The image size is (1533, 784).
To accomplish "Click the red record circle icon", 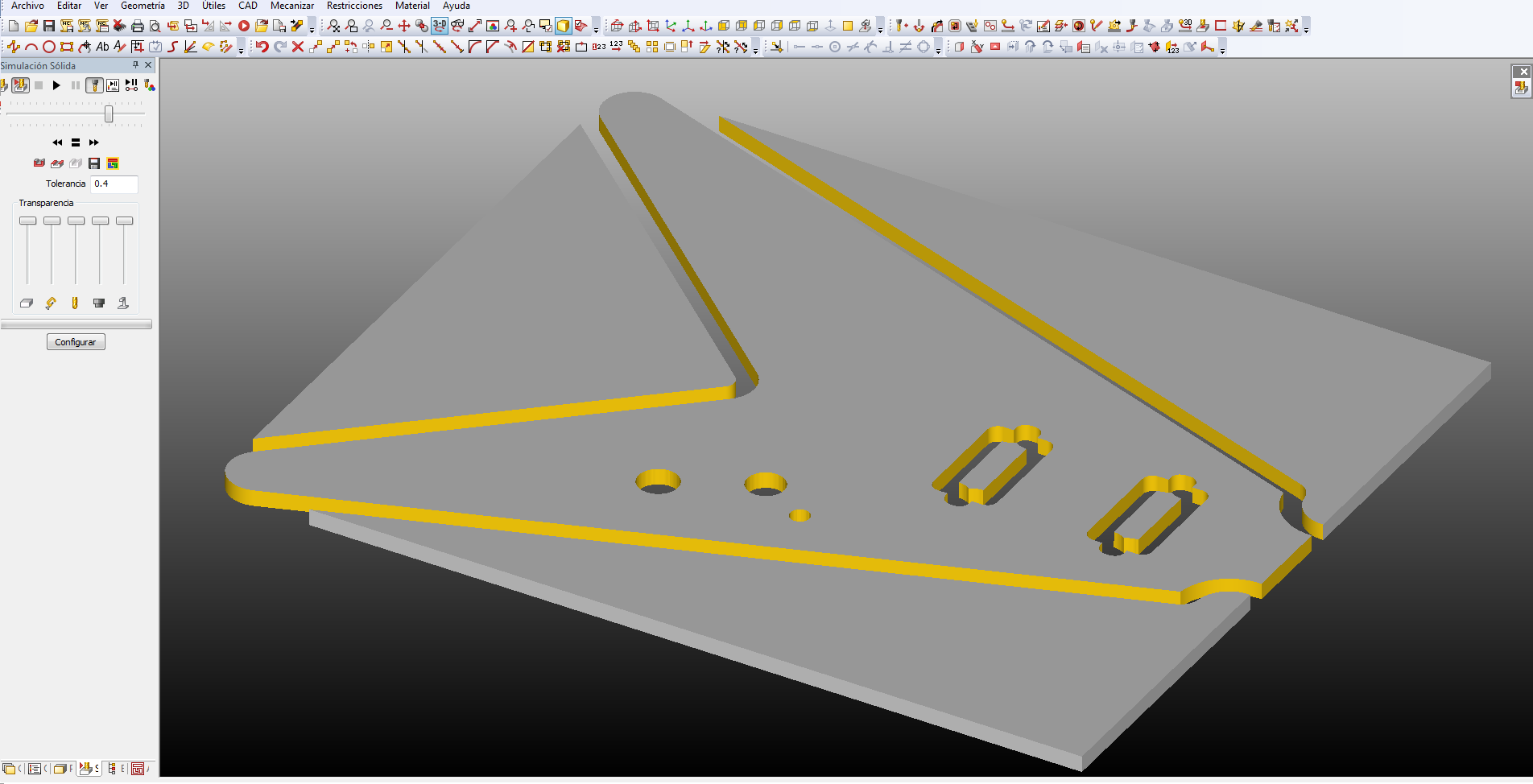I will click(244, 26).
